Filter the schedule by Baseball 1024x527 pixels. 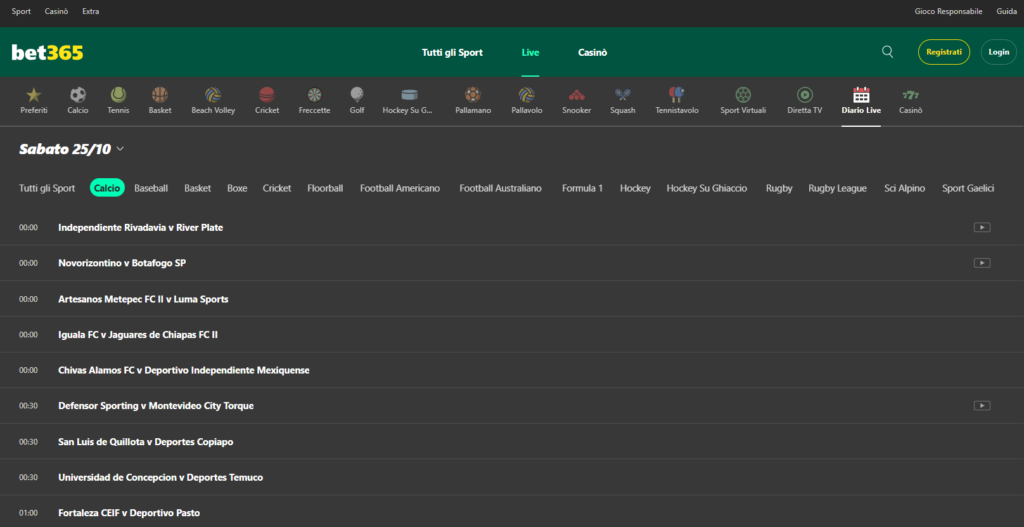[151, 188]
